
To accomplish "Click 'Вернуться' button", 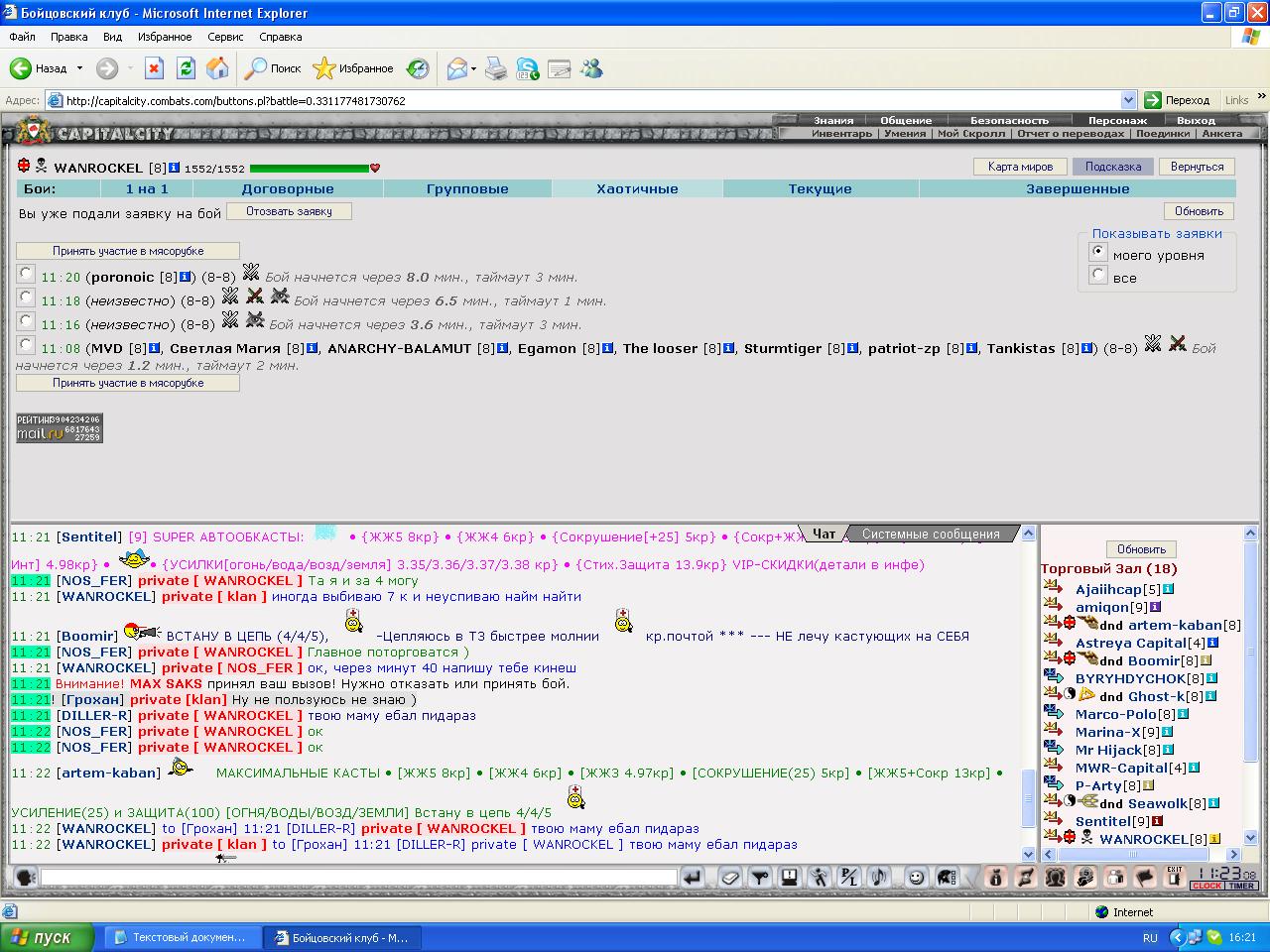I will (x=1197, y=167).
